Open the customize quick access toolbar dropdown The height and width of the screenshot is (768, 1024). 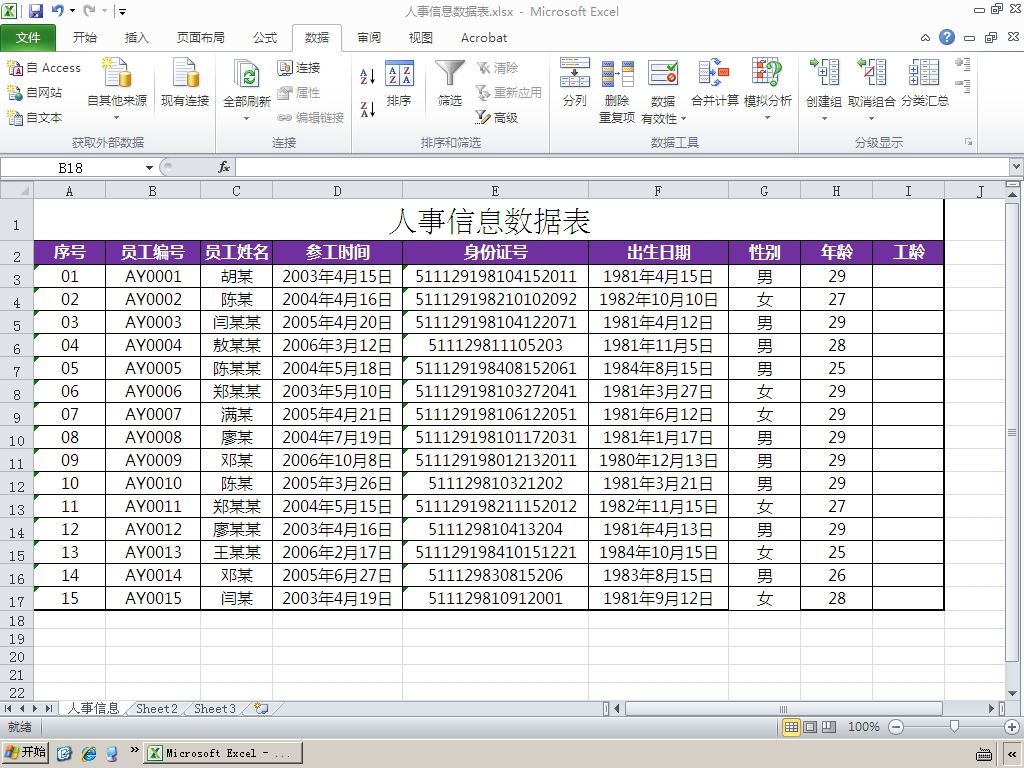(121, 11)
